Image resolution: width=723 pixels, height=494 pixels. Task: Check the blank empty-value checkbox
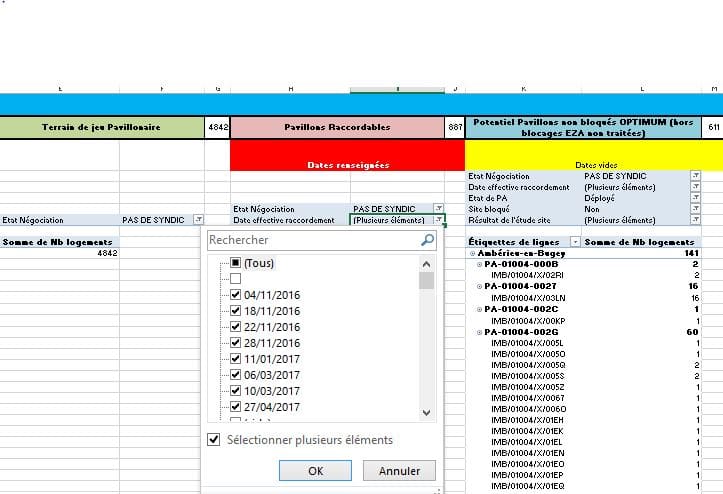tap(235, 279)
